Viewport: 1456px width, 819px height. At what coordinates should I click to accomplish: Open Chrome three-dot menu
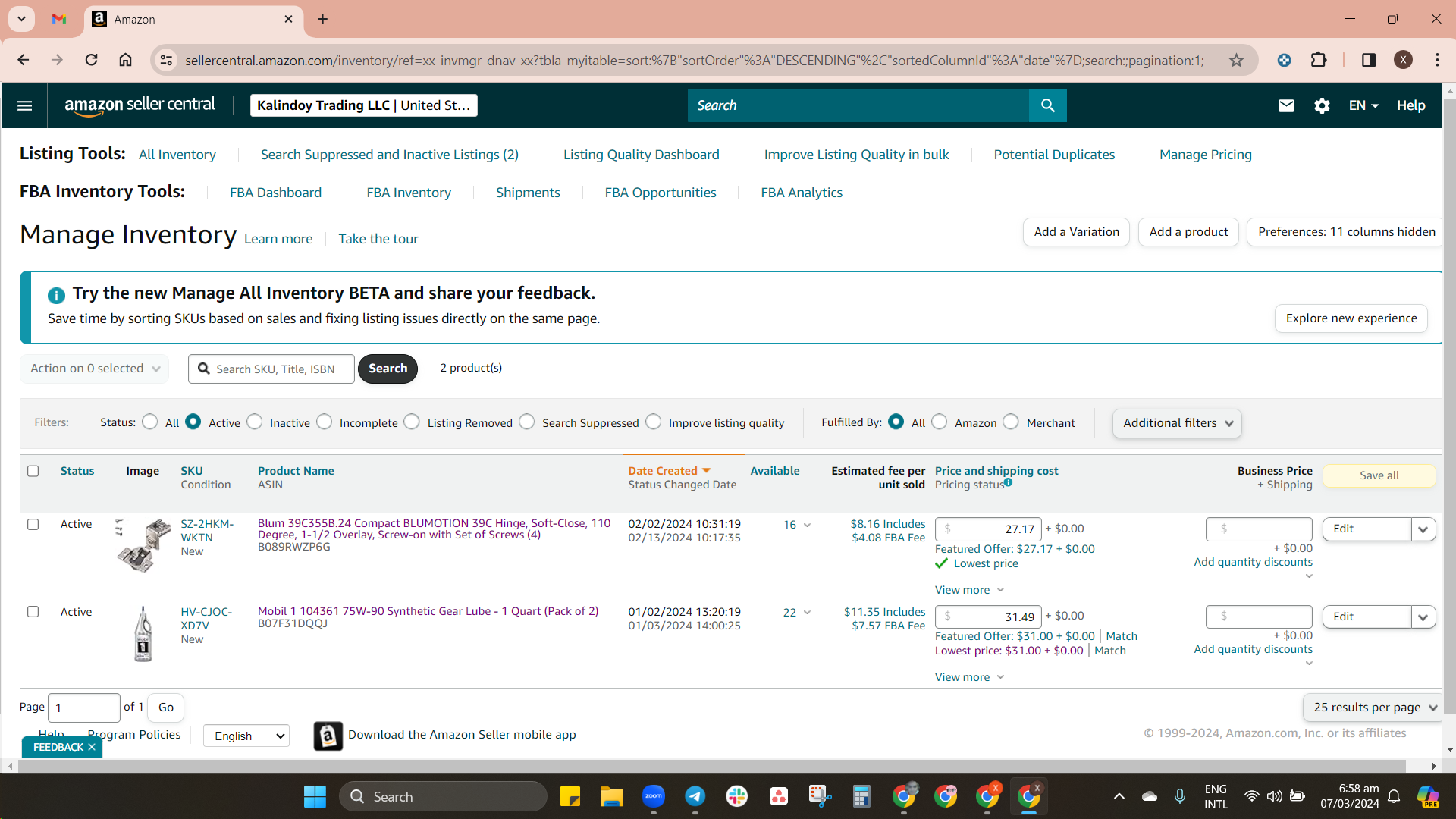pos(1437,60)
